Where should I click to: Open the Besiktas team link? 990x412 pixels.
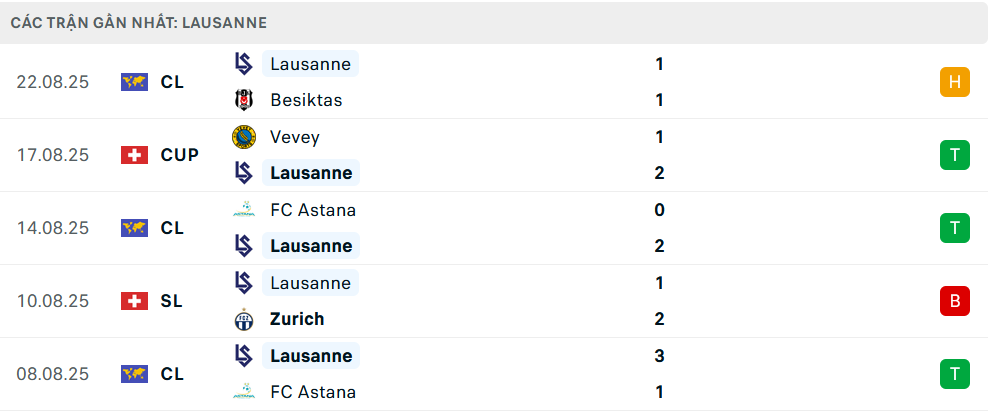pos(306,100)
